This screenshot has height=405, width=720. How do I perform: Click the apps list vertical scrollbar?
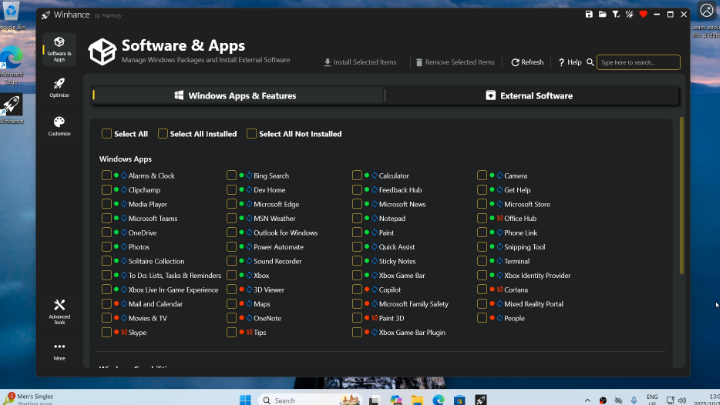[x=681, y=196]
